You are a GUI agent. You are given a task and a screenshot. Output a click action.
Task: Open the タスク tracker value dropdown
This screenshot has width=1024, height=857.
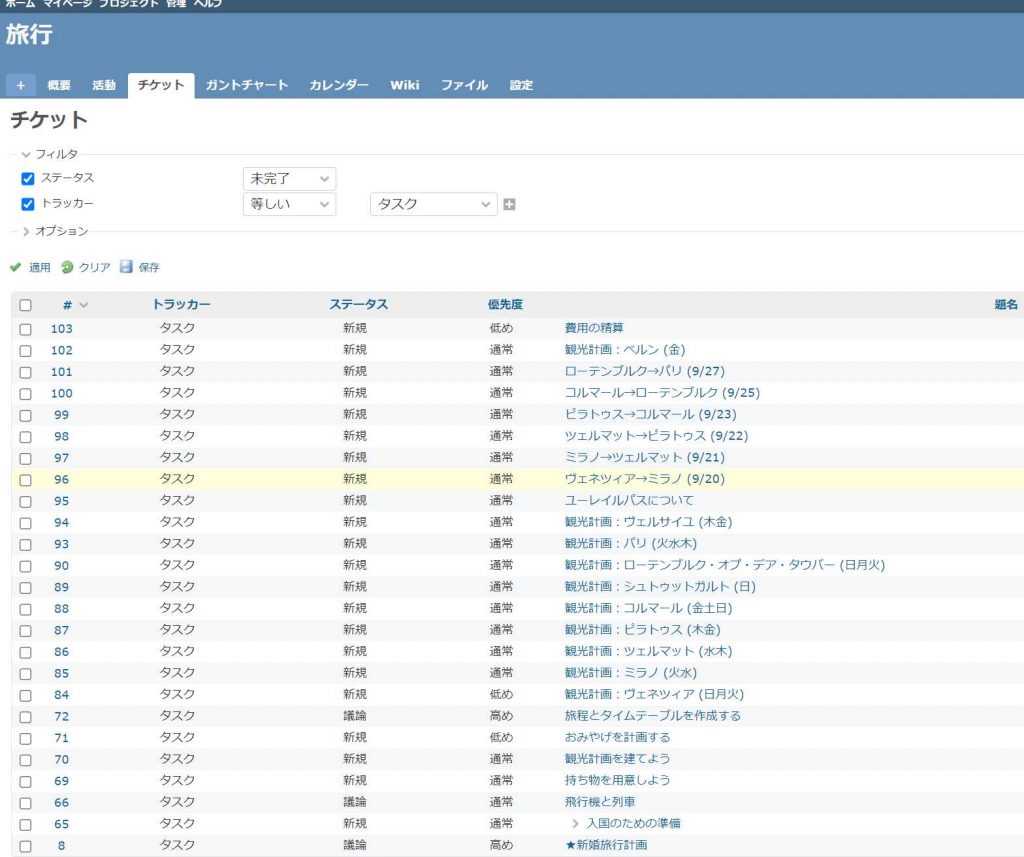[434, 204]
